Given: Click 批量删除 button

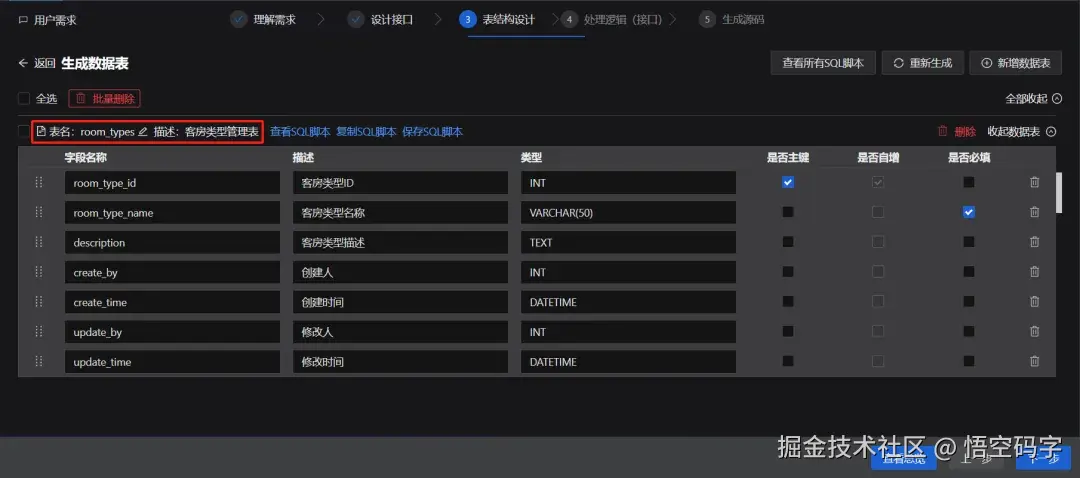Looking at the screenshot, I should (105, 98).
